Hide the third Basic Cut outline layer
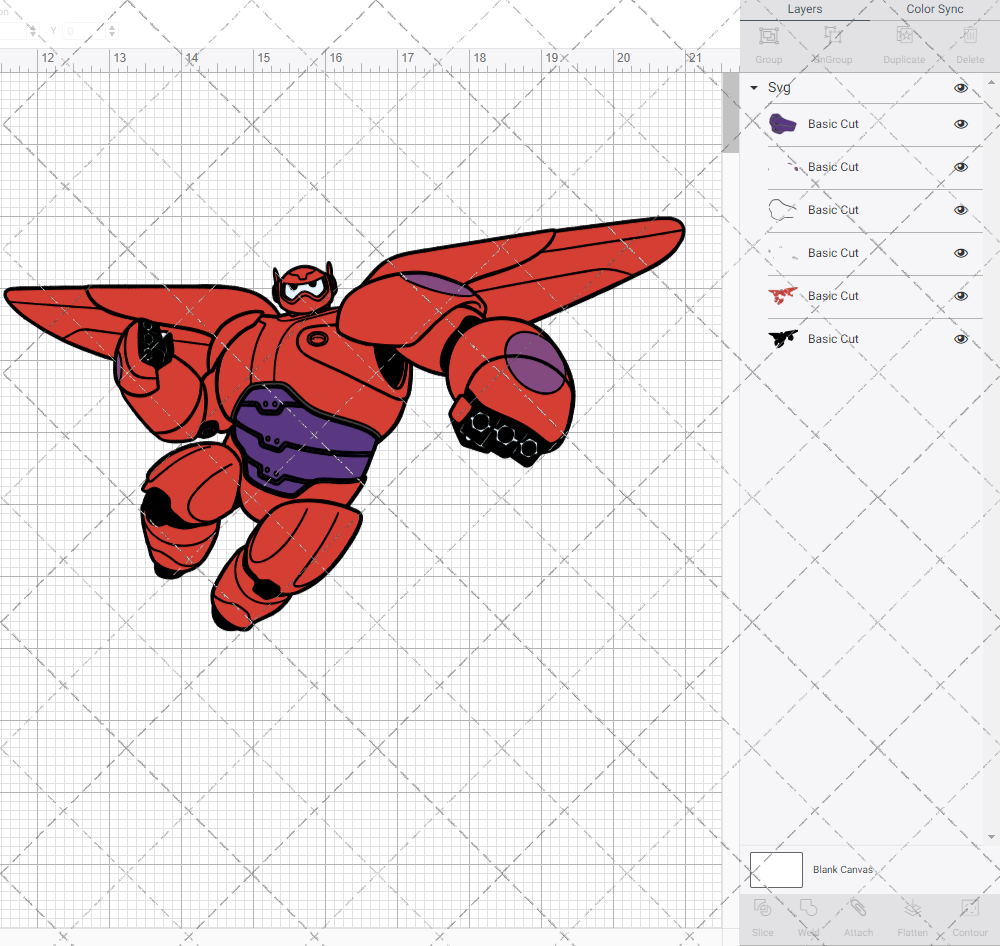Screen dimensions: 1000x946 pyautogui.click(x=961, y=210)
